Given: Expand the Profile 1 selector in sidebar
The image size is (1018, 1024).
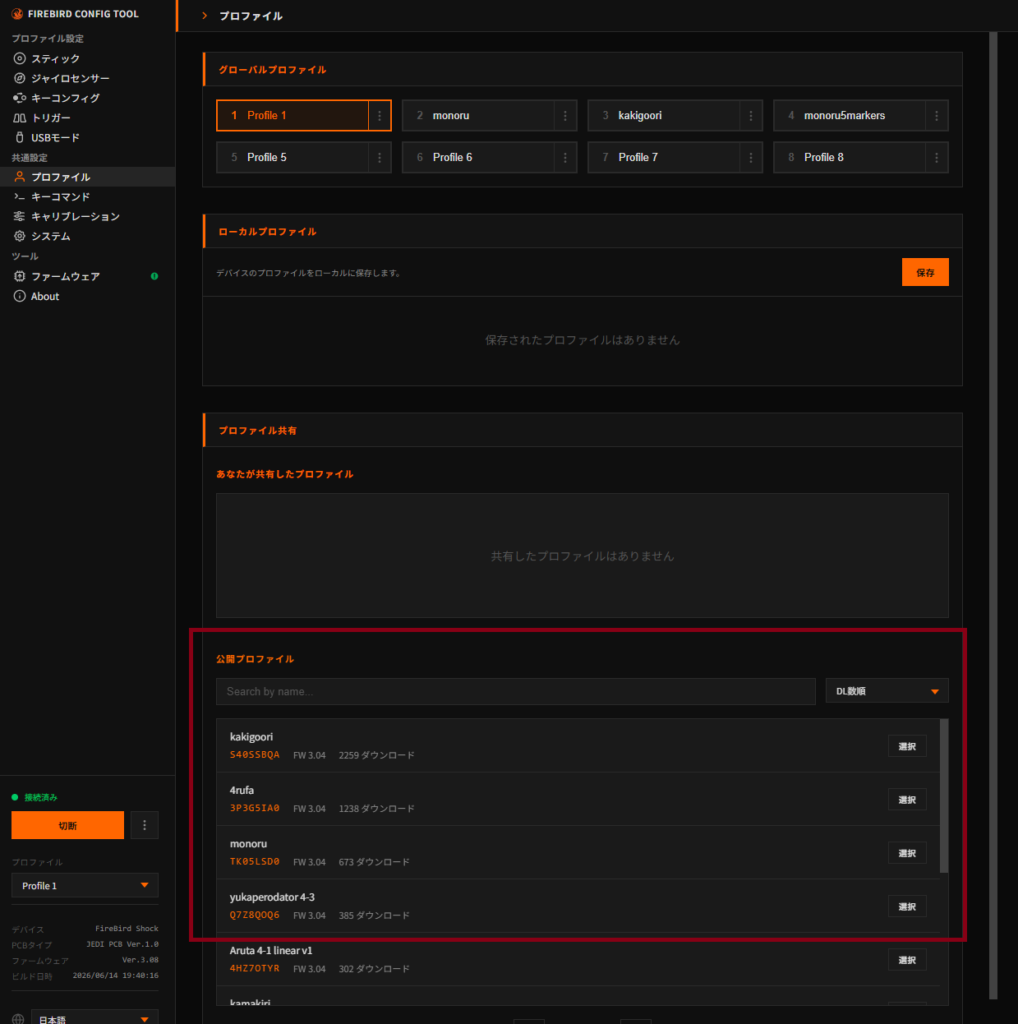Looking at the screenshot, I should pos(85,886).
